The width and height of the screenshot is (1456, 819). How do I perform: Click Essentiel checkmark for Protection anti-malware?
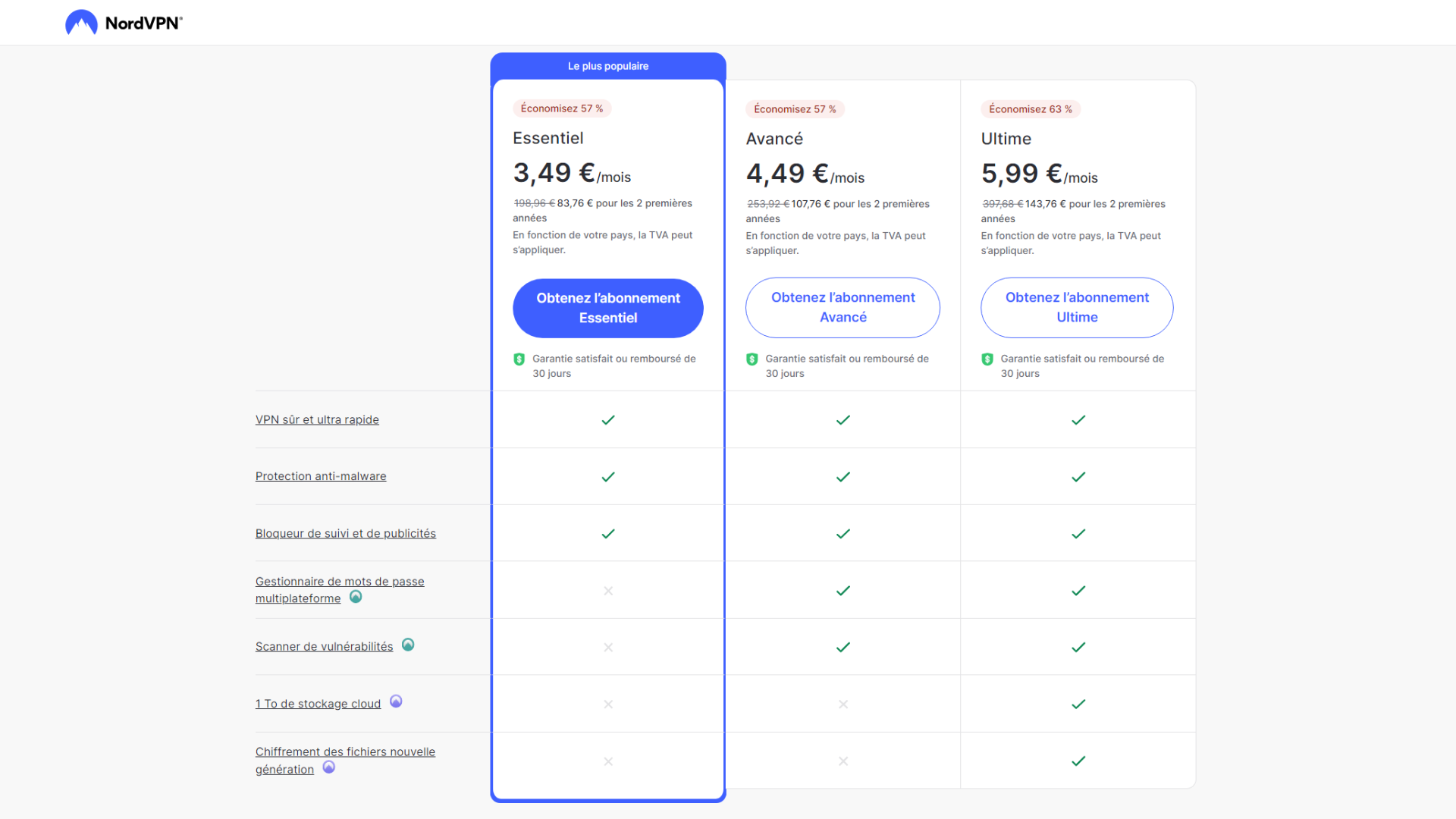click(x=608, y=477)
